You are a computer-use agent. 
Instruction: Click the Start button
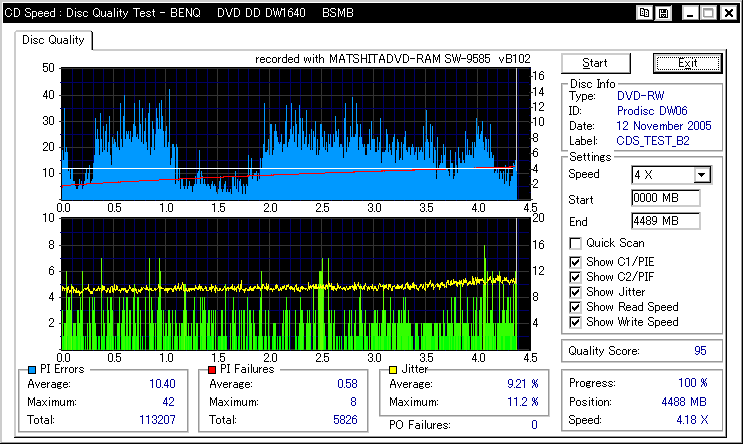(x=596, y=63)
